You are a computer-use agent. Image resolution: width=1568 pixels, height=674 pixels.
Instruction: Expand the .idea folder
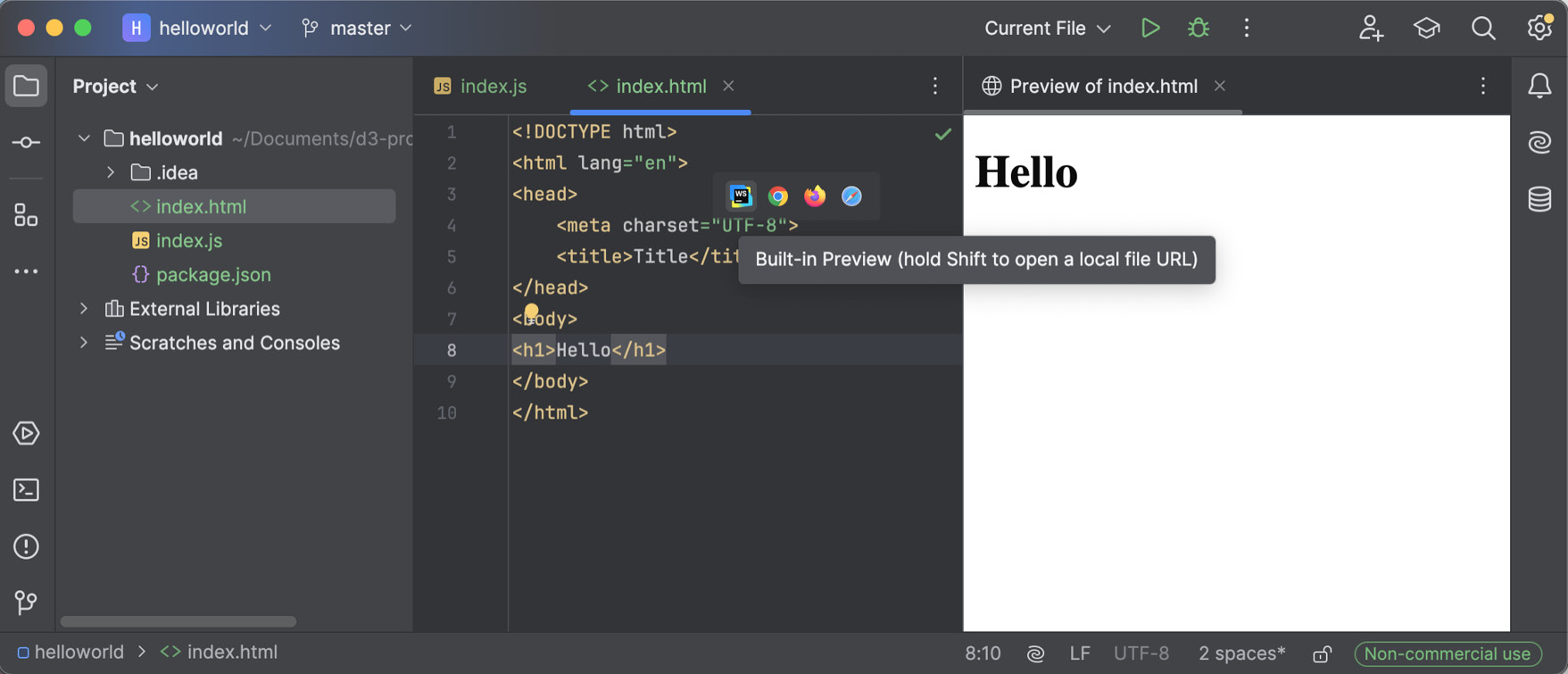[112, 172]
